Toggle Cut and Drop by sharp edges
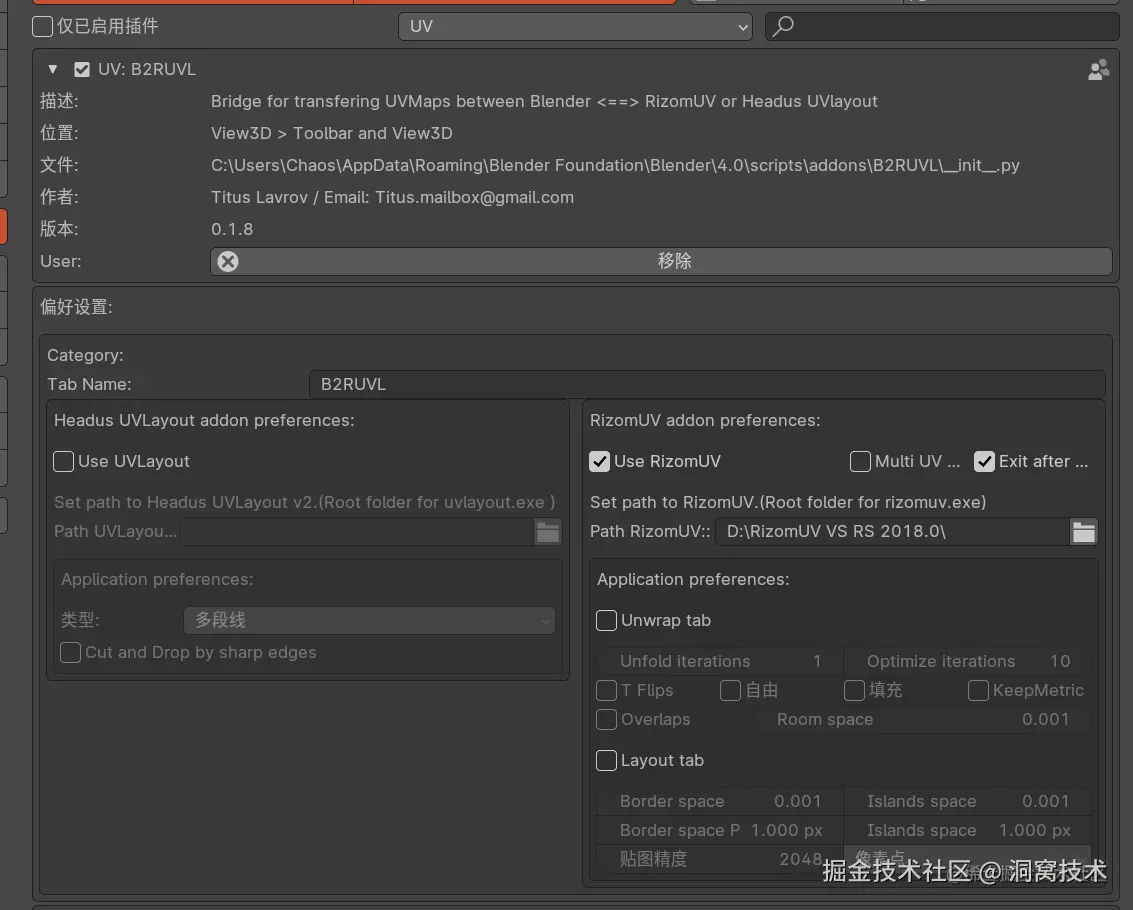The width and height of the screenshot is (1133, 910). click(x=70, y=652)
